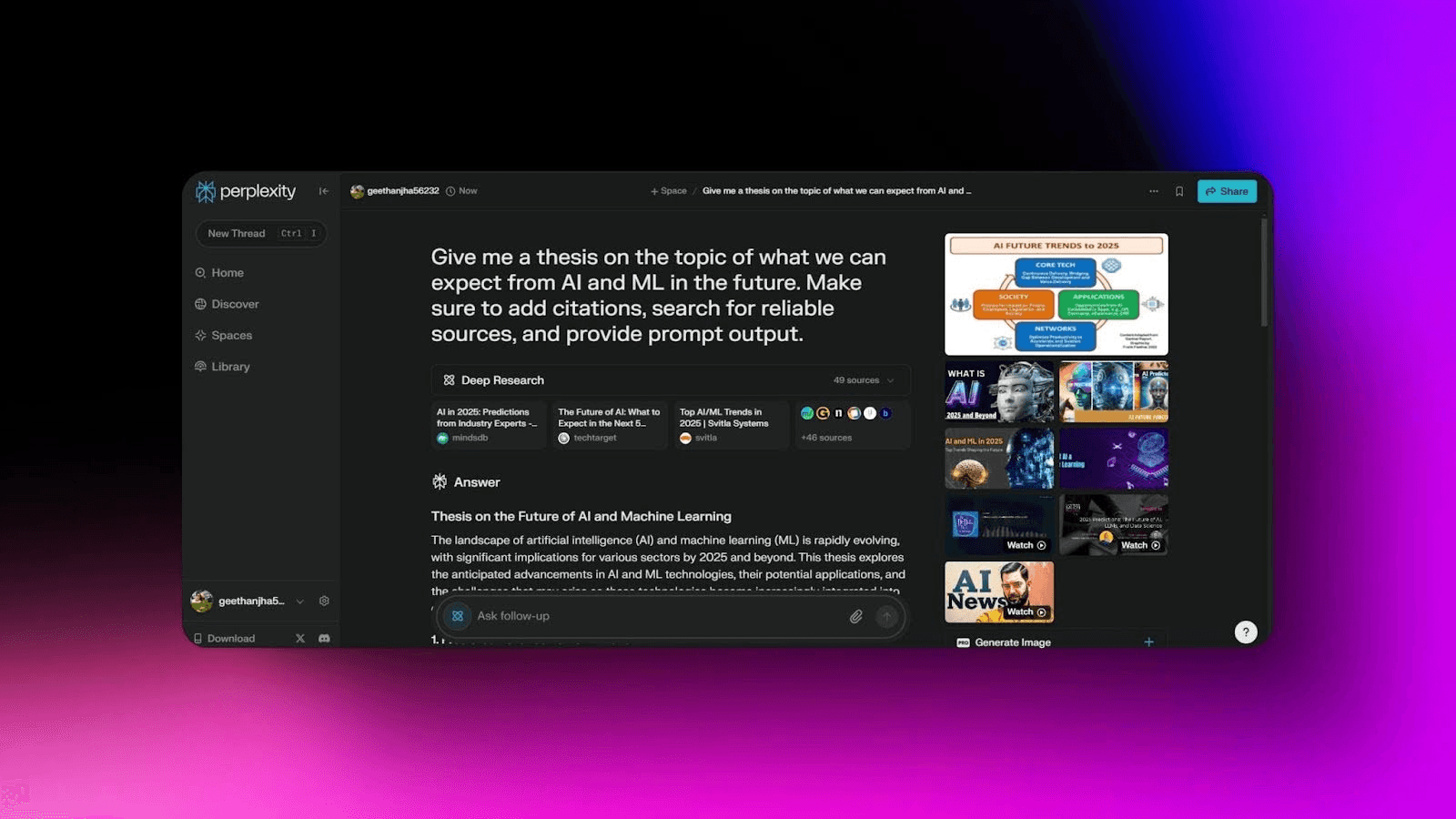
Task: Open the mindsdb source card
Action: click(x=489, y=425)
